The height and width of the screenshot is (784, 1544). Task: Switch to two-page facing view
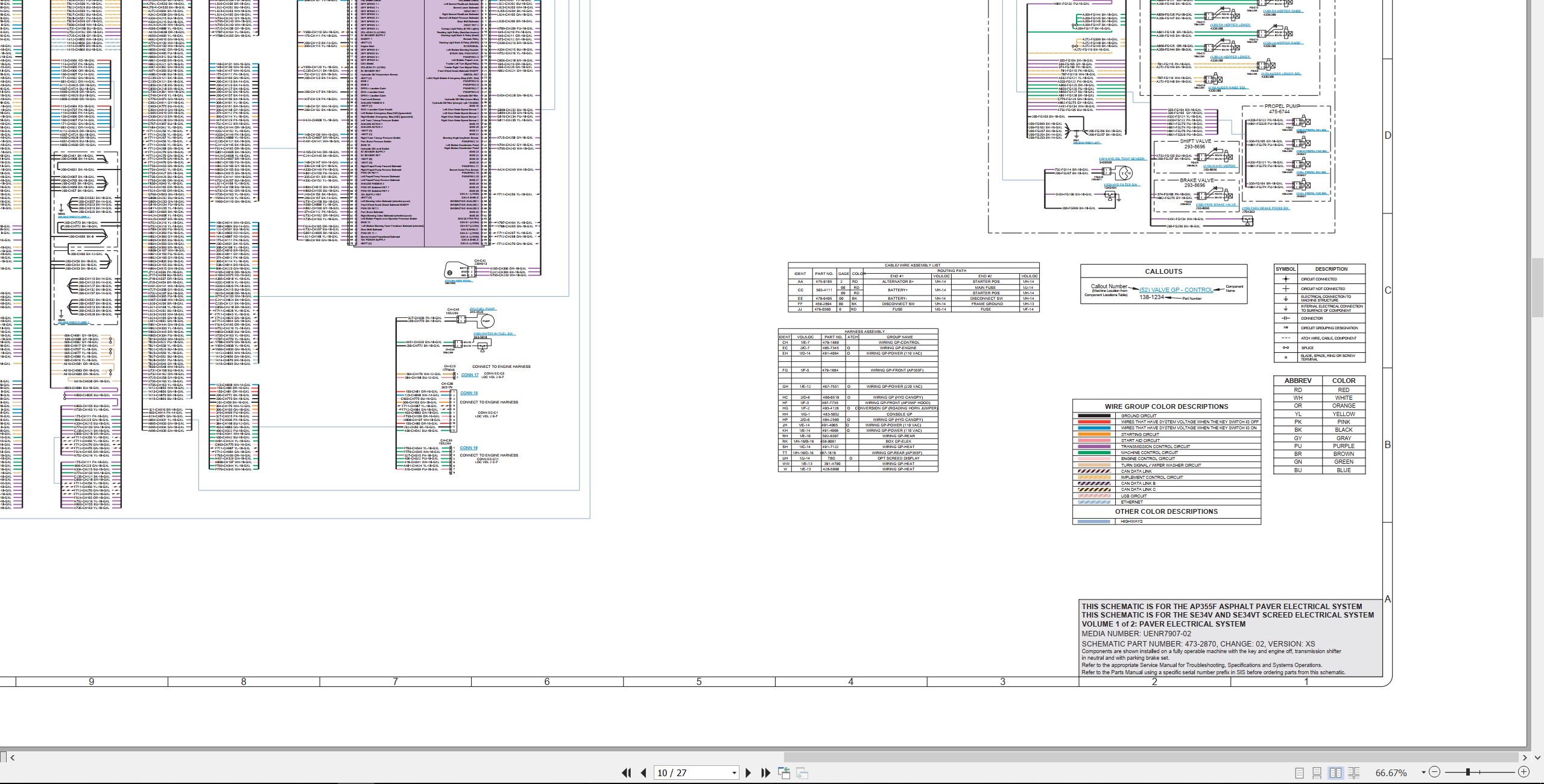tap(1335, 773)
